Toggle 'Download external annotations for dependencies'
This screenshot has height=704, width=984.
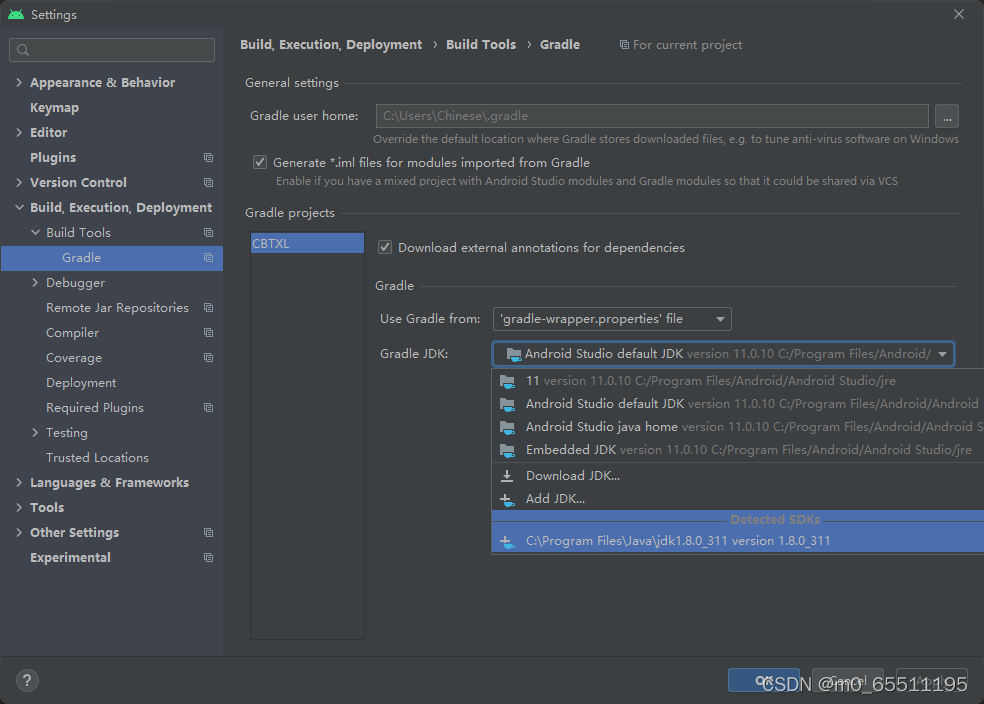coord(387,247)
